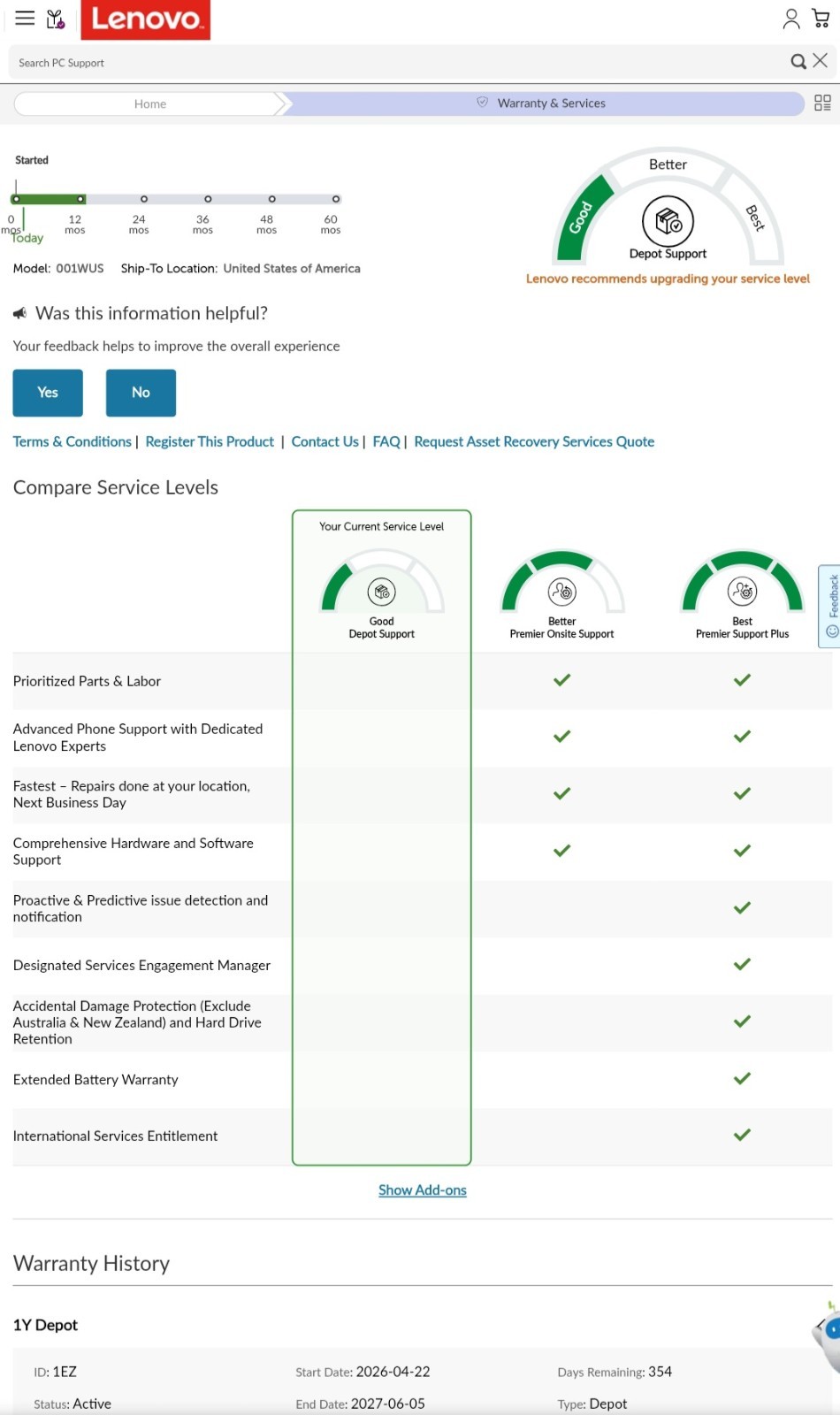Viewport: 840px width, 1415px height.
Task: Close the search bar with X
Action: pos(821,60)
